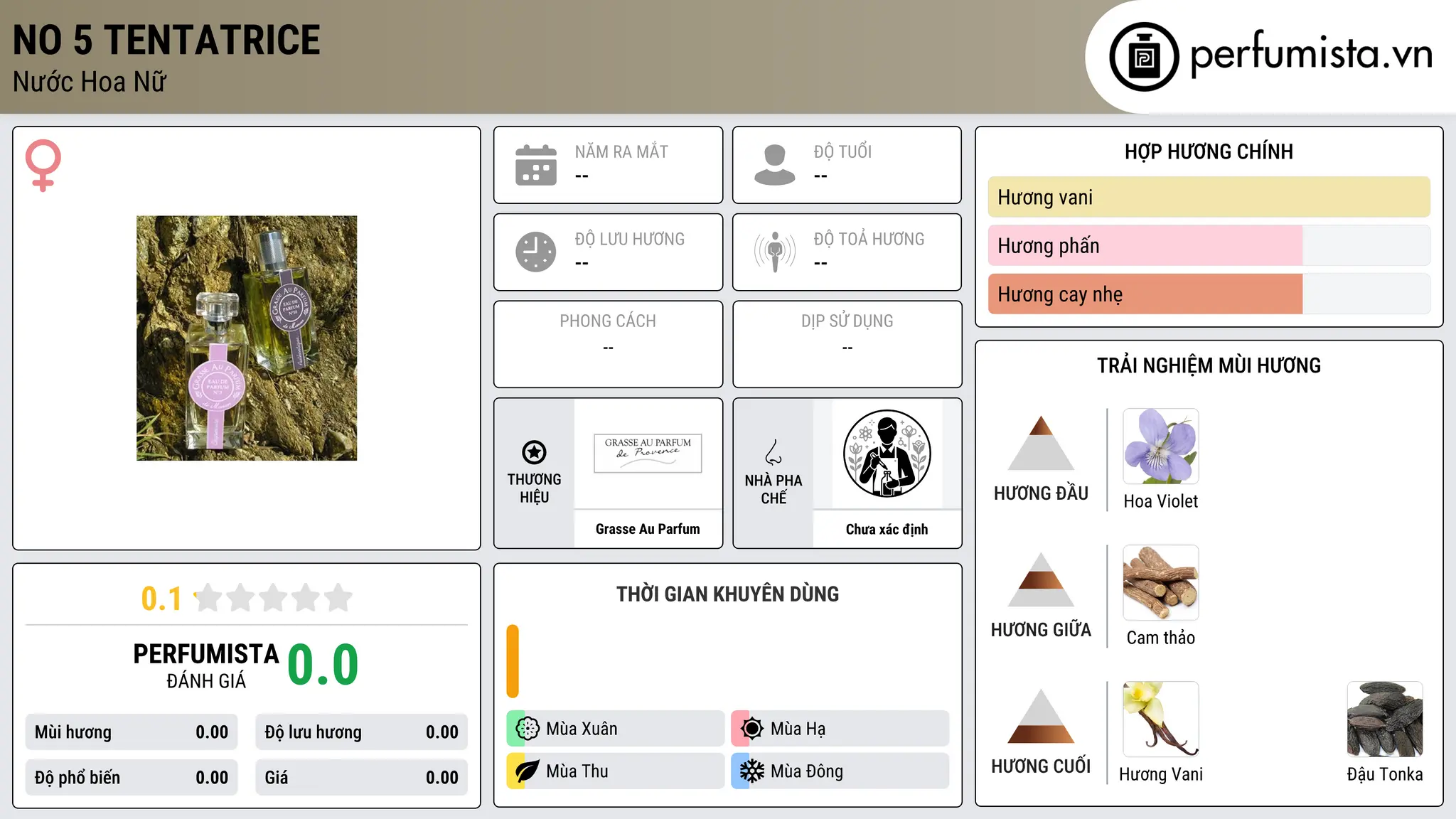
Task: Select the Hoa Violet note image
Action: tap(1161, 446)
